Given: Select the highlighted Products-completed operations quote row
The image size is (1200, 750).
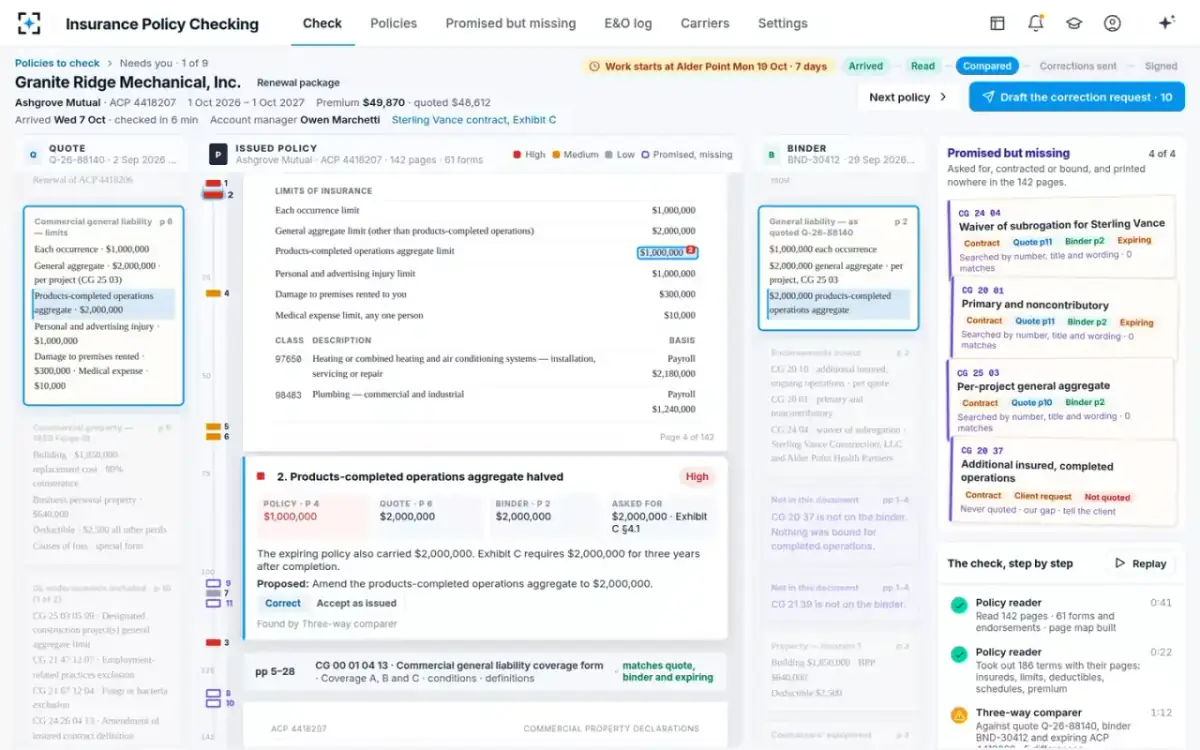Looking at the screenshot, I should [x=103, y=303].
